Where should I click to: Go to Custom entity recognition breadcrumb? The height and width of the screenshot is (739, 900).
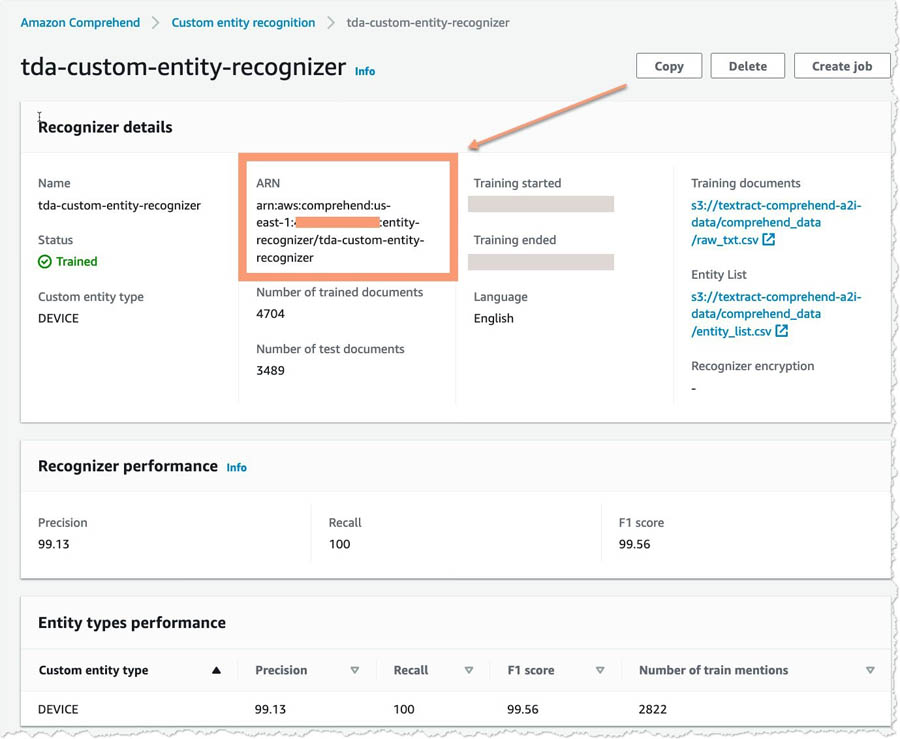pyautogui.click(x=243, y=23)
